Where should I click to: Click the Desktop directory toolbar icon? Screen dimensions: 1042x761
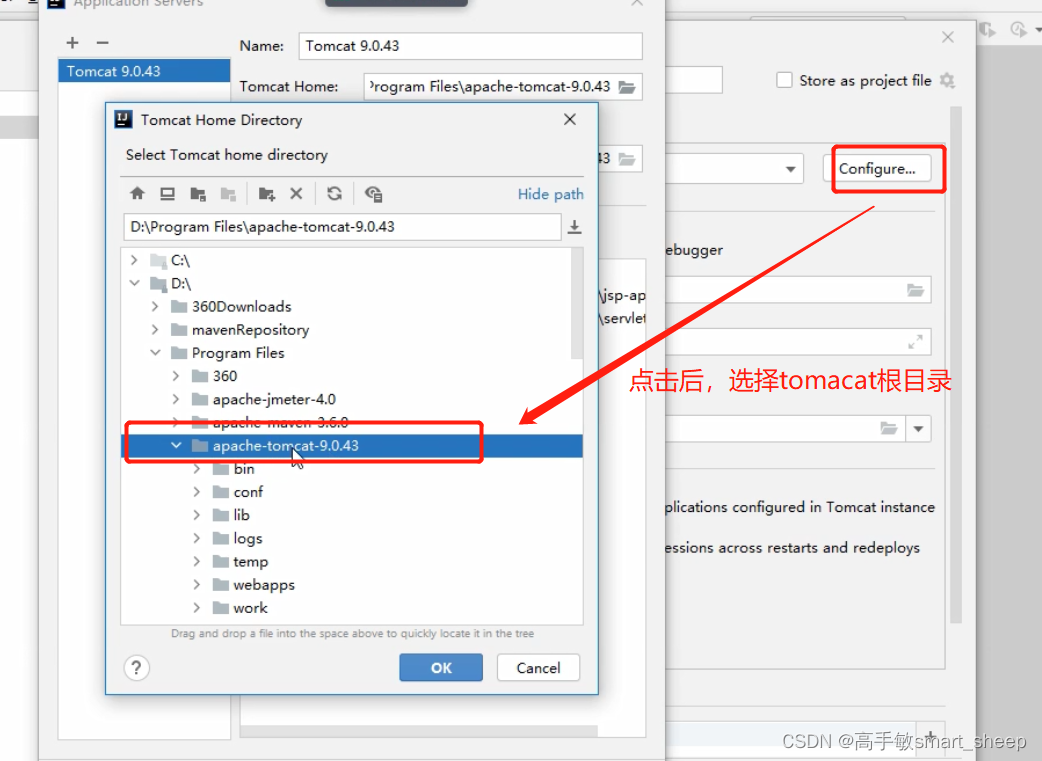(167, 193)
